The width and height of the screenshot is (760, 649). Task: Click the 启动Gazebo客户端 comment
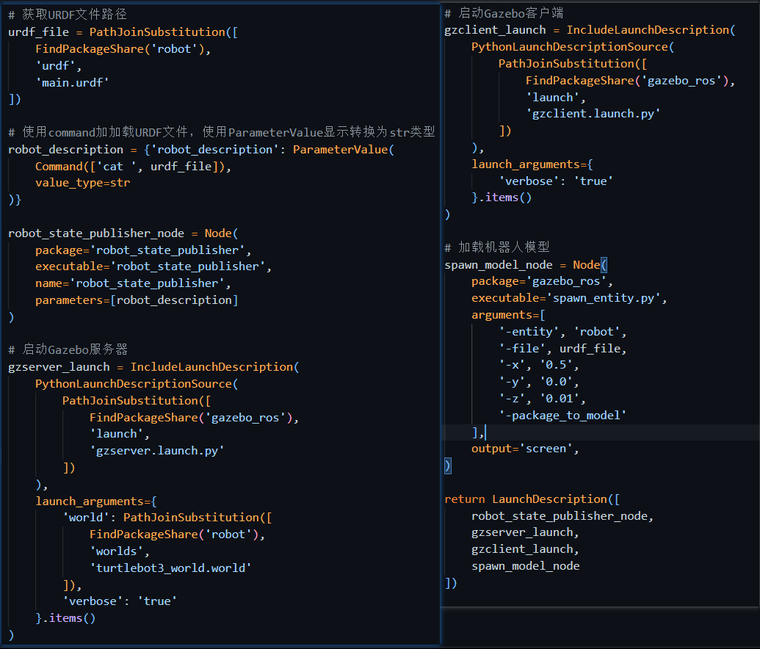click(x=504, y=13)
